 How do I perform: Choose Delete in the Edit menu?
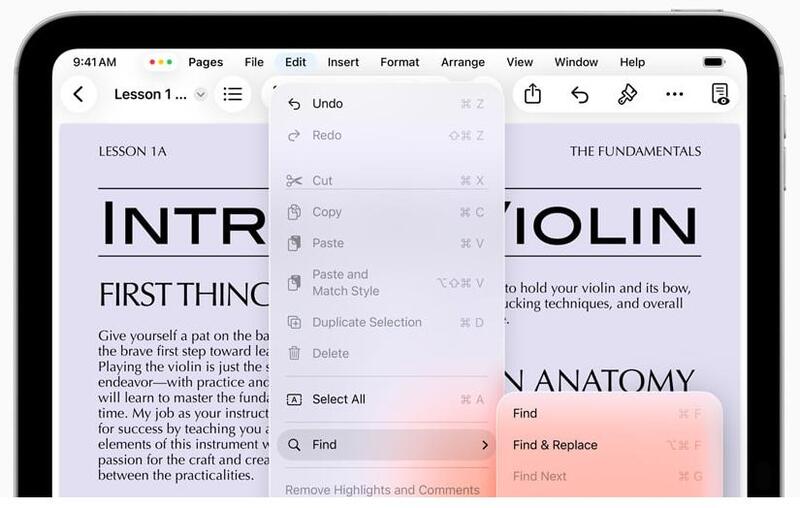coord(386,353)
